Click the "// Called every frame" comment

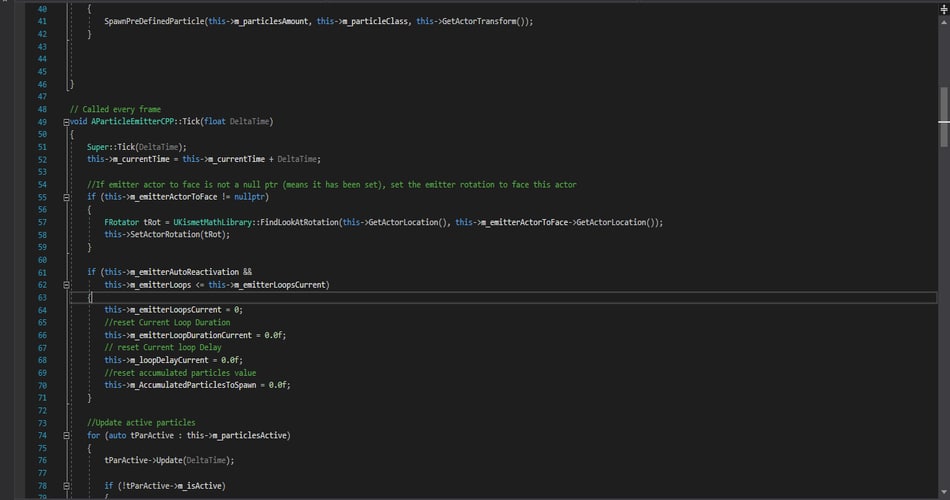[115, 109]
